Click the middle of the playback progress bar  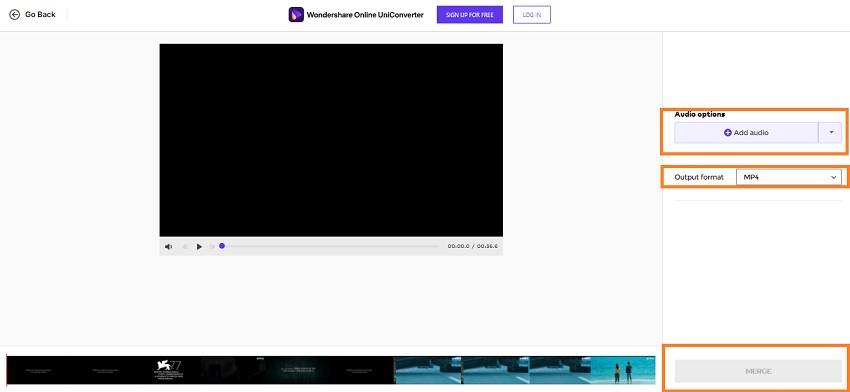[331, 246]
